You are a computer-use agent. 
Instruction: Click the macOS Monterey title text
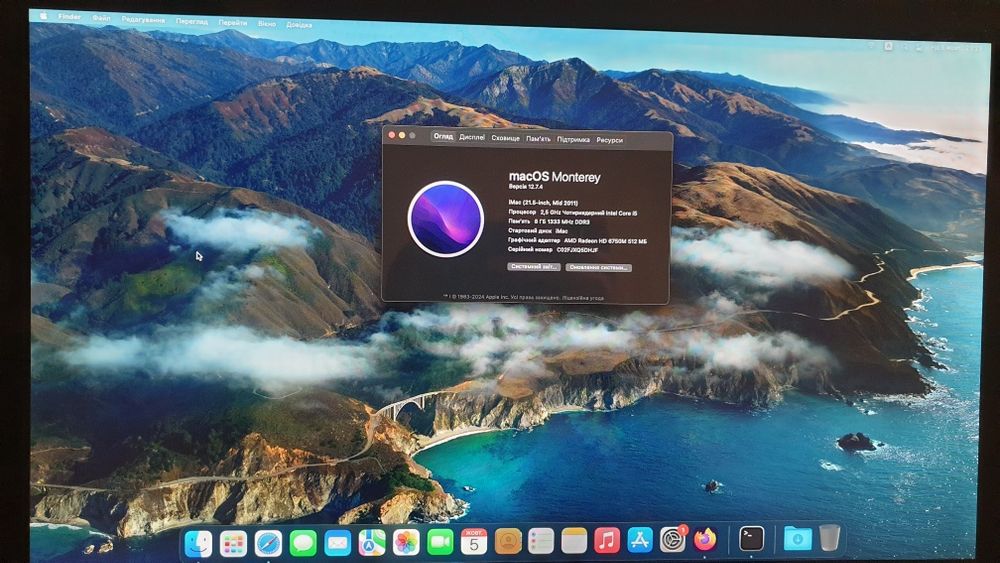click(x=554, y=177)
